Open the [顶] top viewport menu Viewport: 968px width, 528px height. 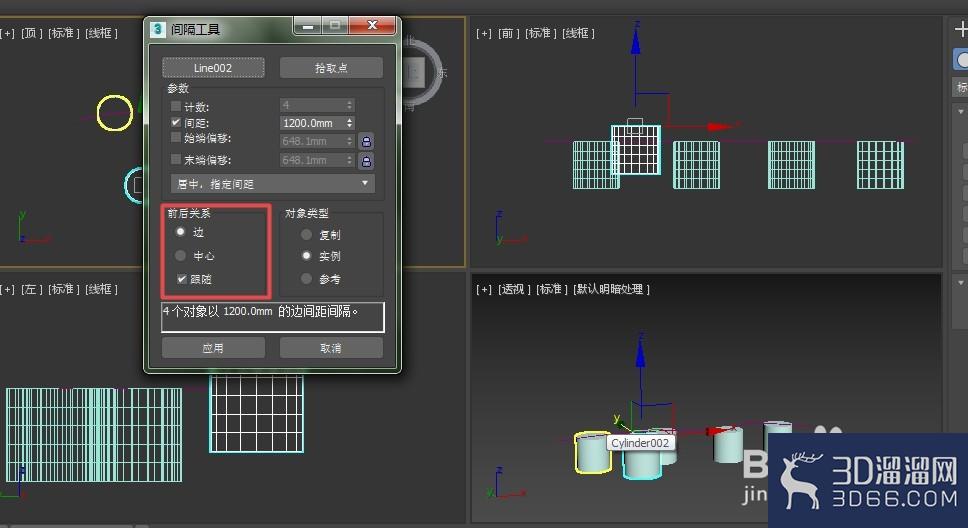tap(31, 33)
